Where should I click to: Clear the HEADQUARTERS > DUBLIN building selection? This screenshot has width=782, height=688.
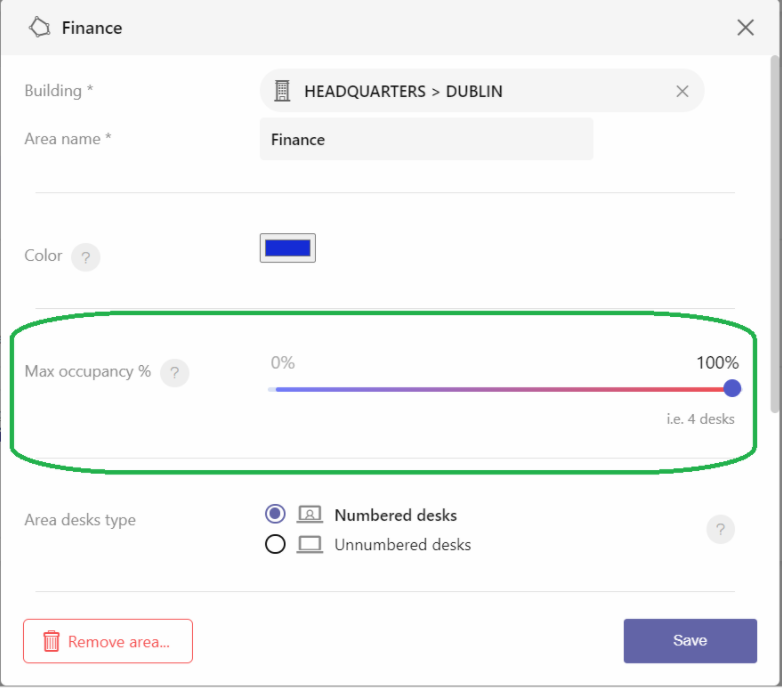click(682, 91)
